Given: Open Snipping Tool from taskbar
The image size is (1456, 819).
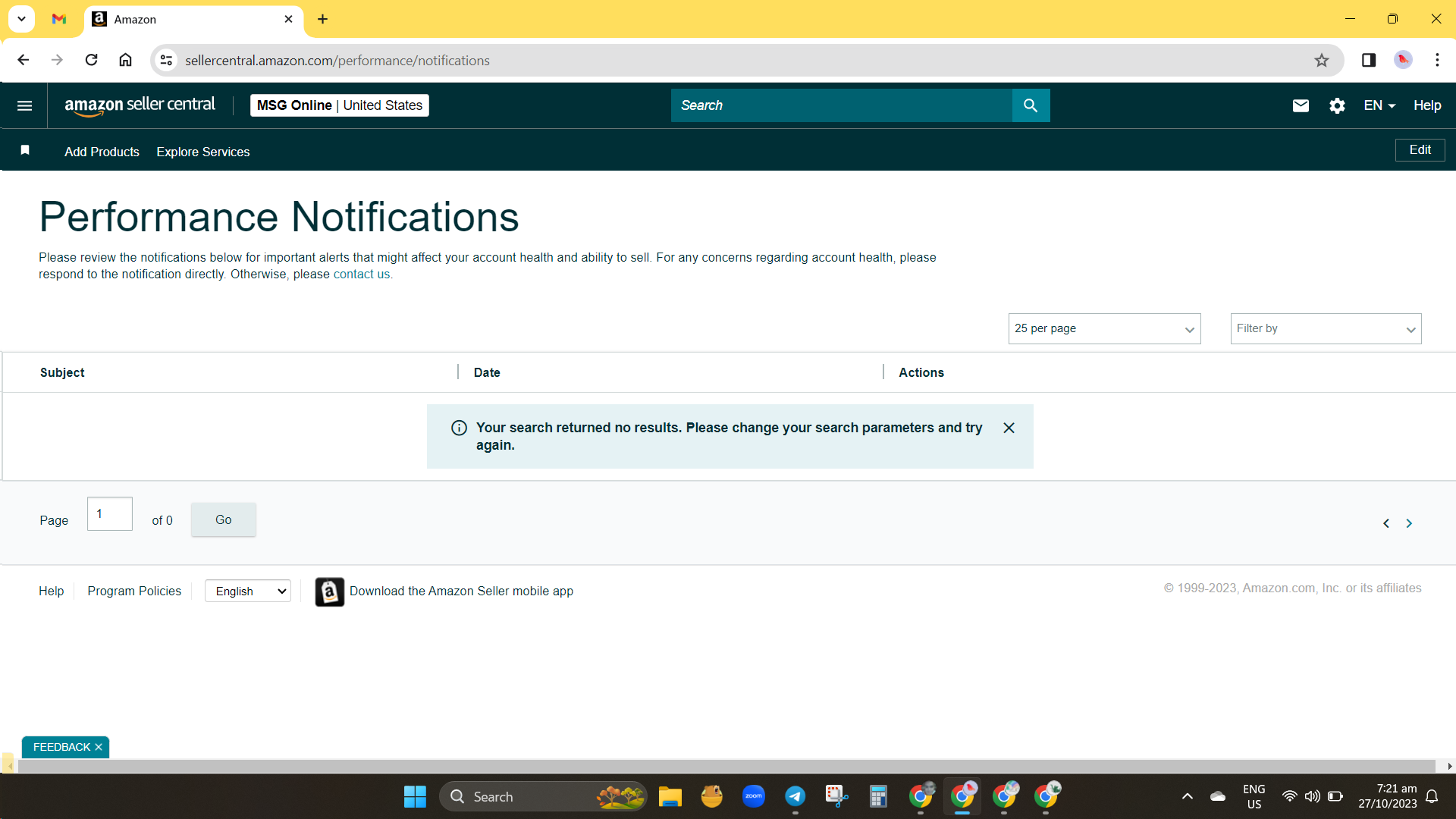Looking at the screenshot, I should [x=836, y=796].
